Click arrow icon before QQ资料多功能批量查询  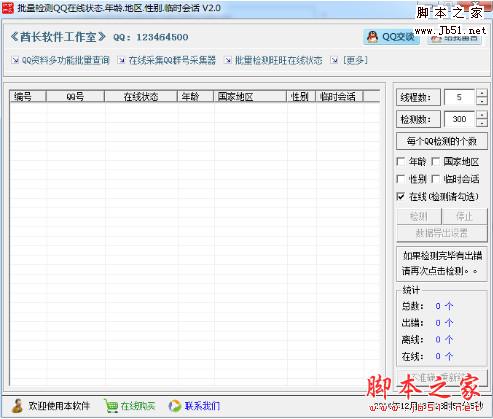pyautogui.click(x=15, y=60)
